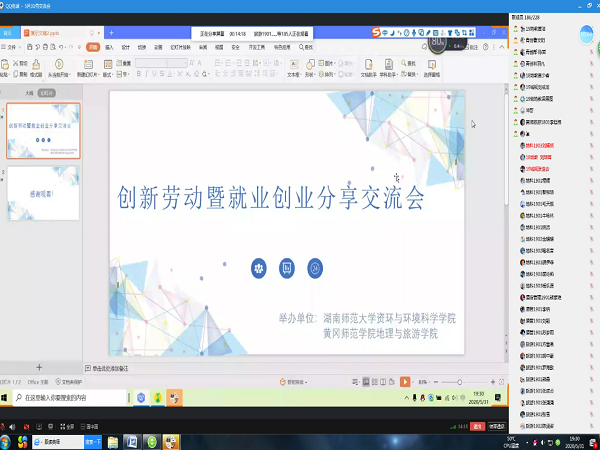The width and height of the screenshot is (600, 450).
Task: Click the Save icon in quick toolbar
Action: click(30, 47)
